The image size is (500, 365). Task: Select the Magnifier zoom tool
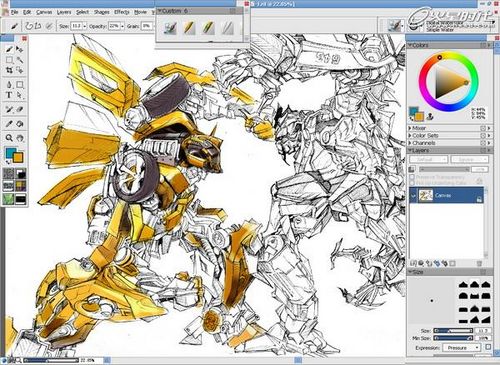coord(9,138)
